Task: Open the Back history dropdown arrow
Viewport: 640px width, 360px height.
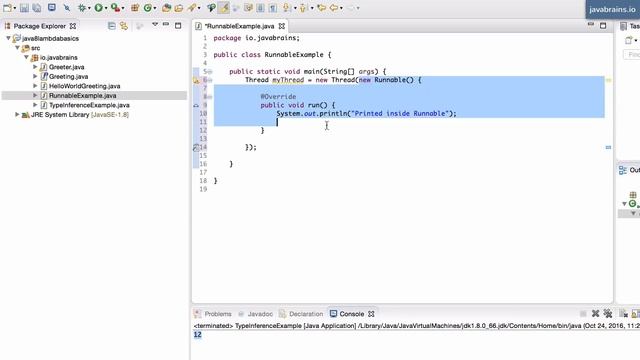Action: pos(341,8)
